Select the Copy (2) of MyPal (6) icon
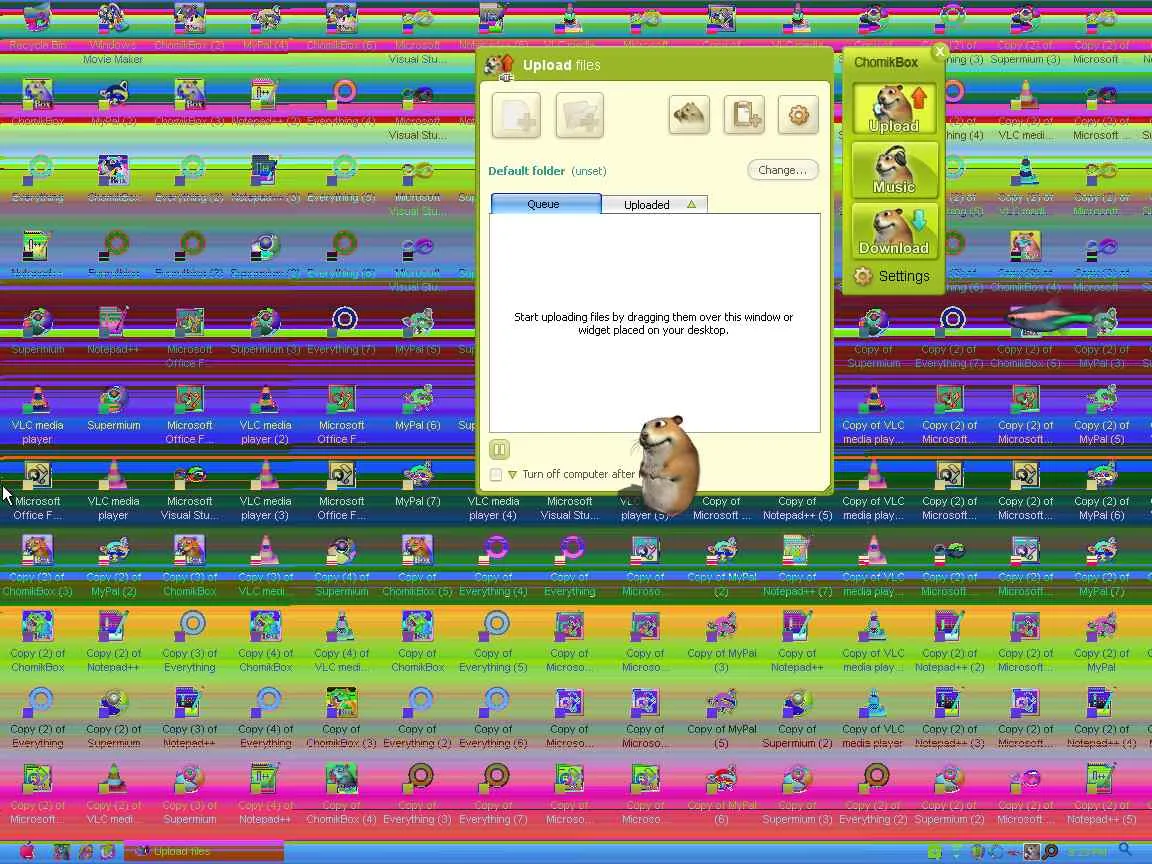Screen dimensions: 1152x864 coord(1101,491)
